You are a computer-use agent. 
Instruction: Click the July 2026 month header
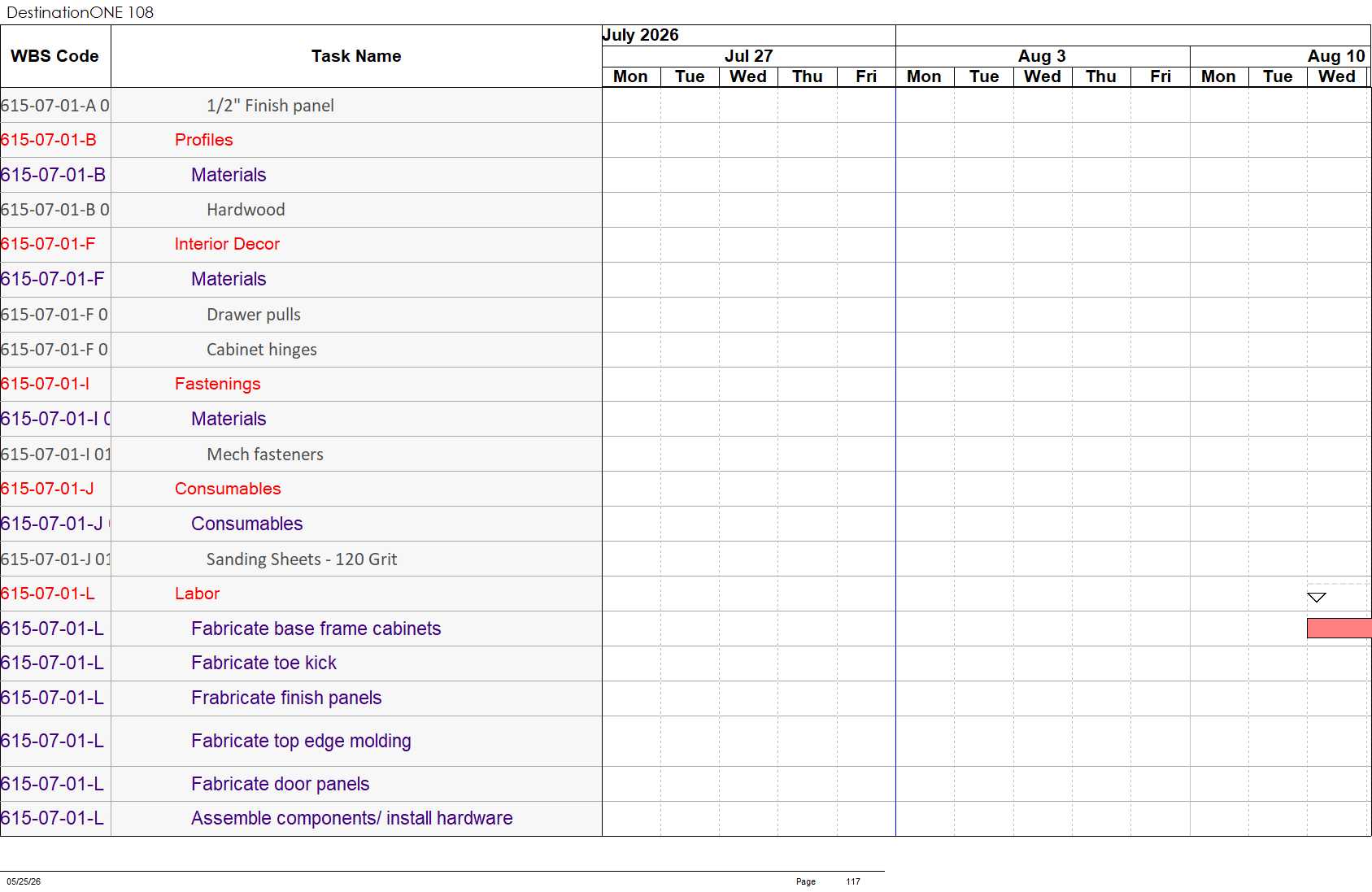tap(640, 35)
